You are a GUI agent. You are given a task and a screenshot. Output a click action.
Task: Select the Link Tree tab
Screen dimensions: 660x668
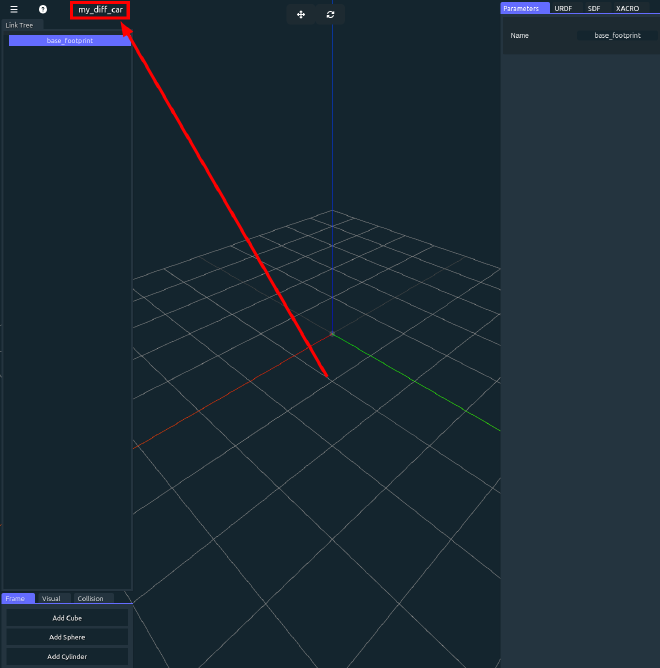[20, 25]
